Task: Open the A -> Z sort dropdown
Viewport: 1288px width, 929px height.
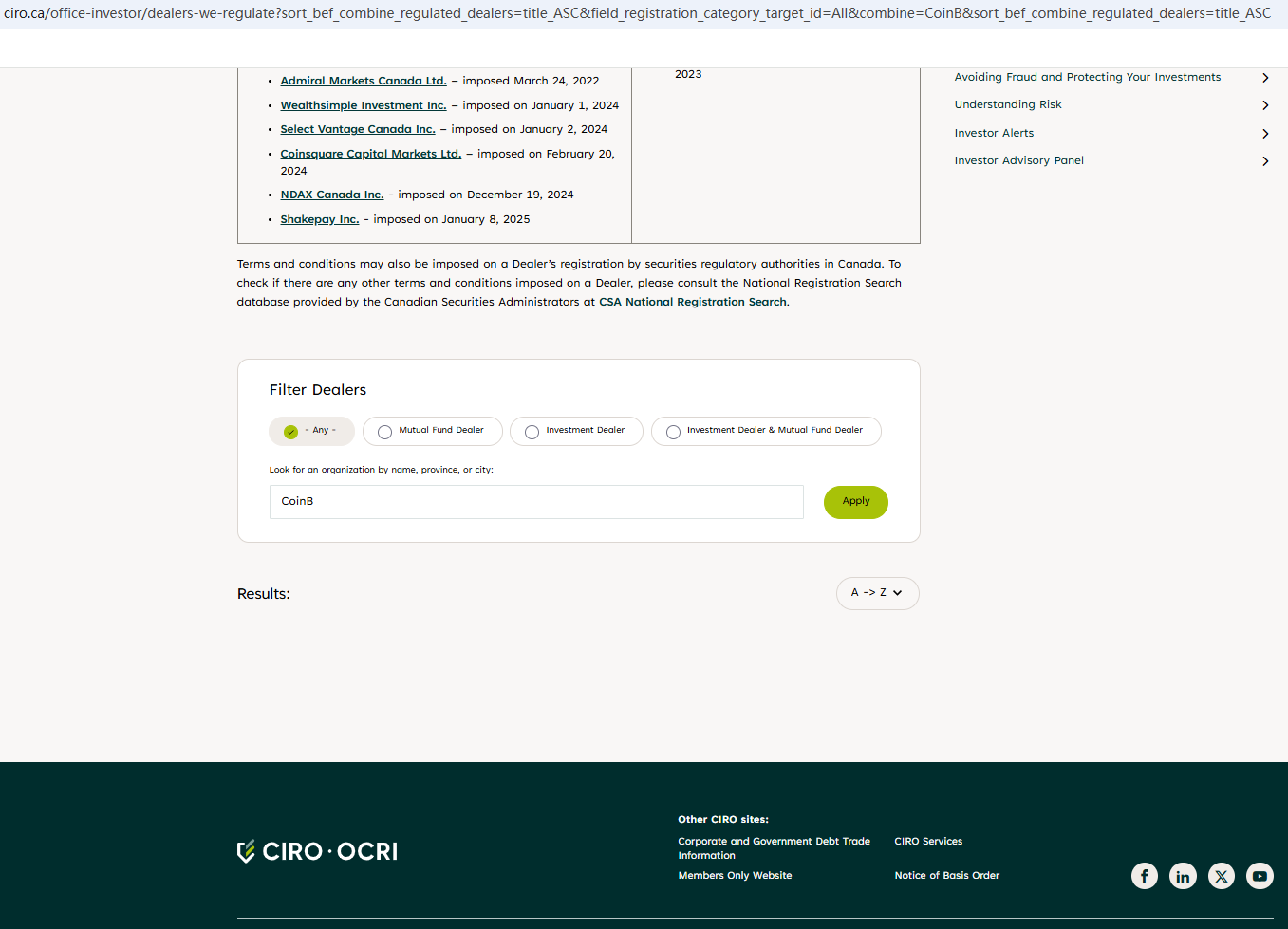Action: point(878,593)
